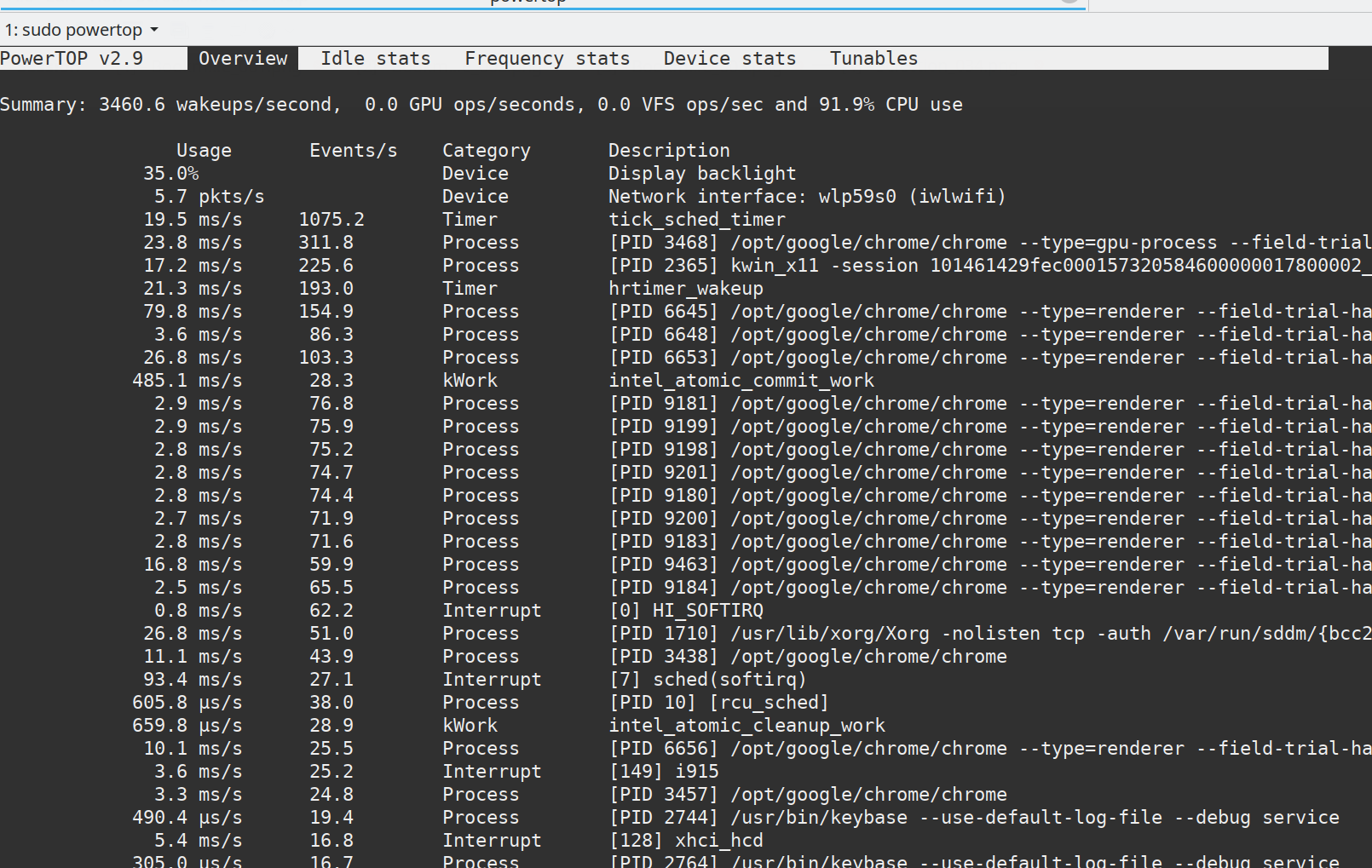This screenshot has width=1372, height=868.
Task: Select the hrtimer_wakeup row
Action: pos(686,288)
